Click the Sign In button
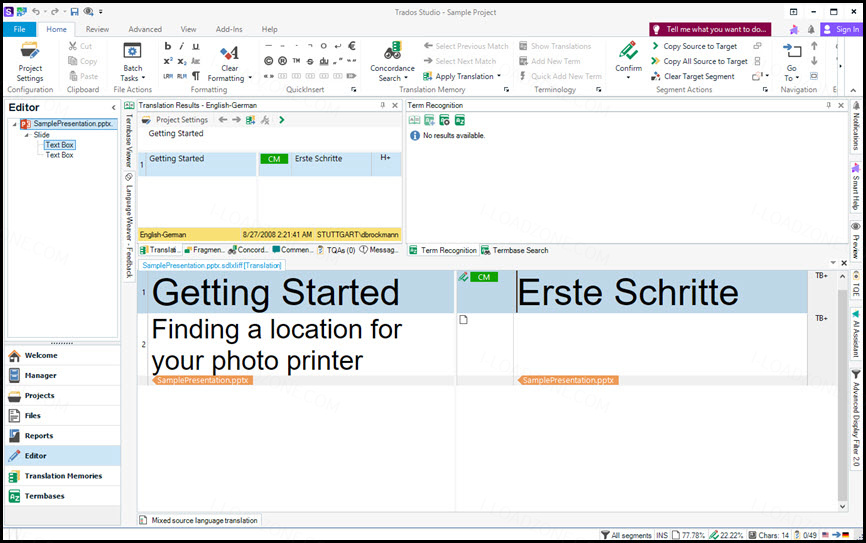Screen dimensions: 866x543 coord(841,29)
